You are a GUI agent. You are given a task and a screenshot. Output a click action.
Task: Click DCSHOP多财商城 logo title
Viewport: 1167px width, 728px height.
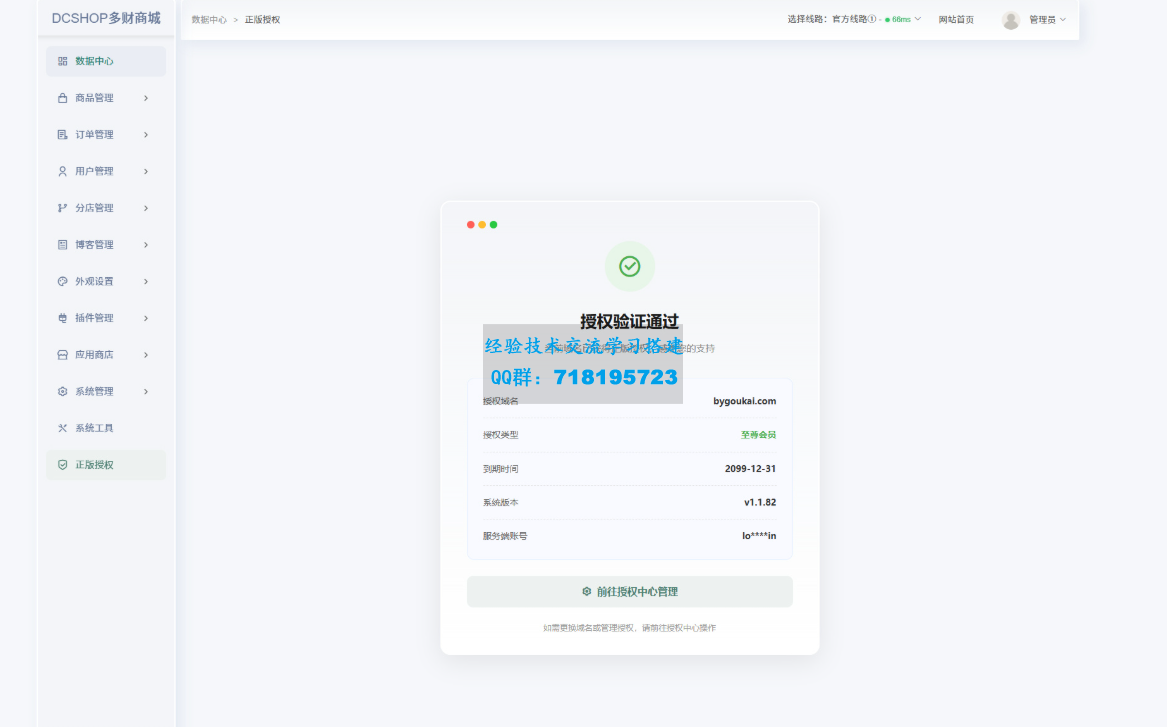click(106, 18)
